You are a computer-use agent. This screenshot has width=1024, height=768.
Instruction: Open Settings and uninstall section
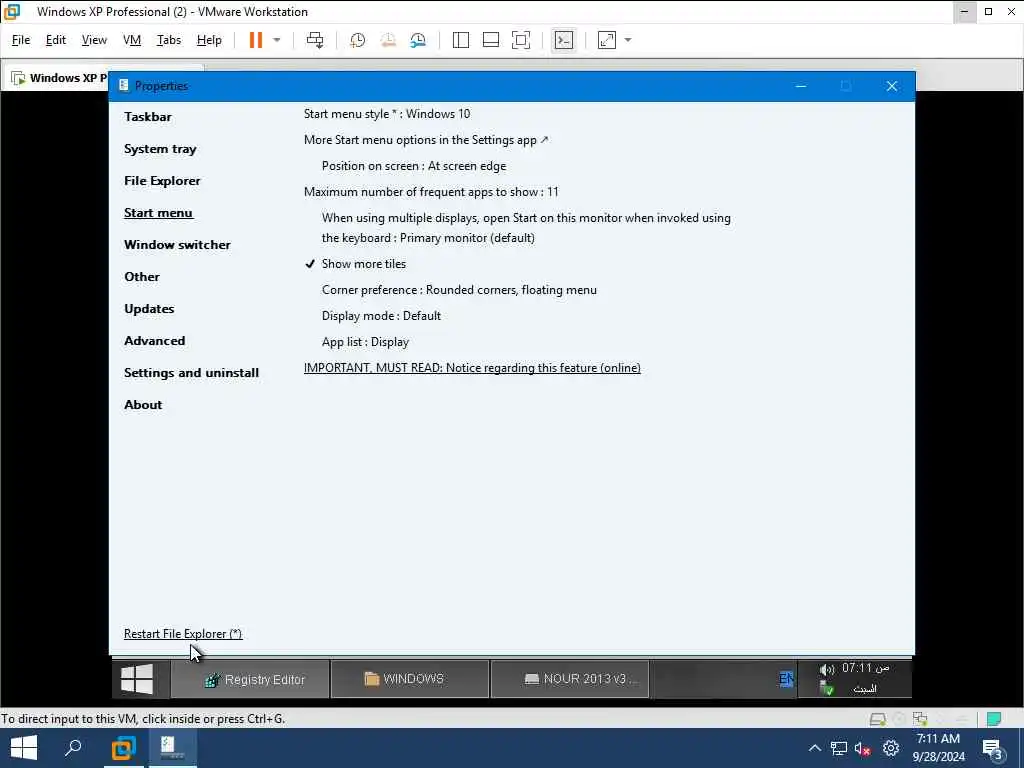coord(191,373)
